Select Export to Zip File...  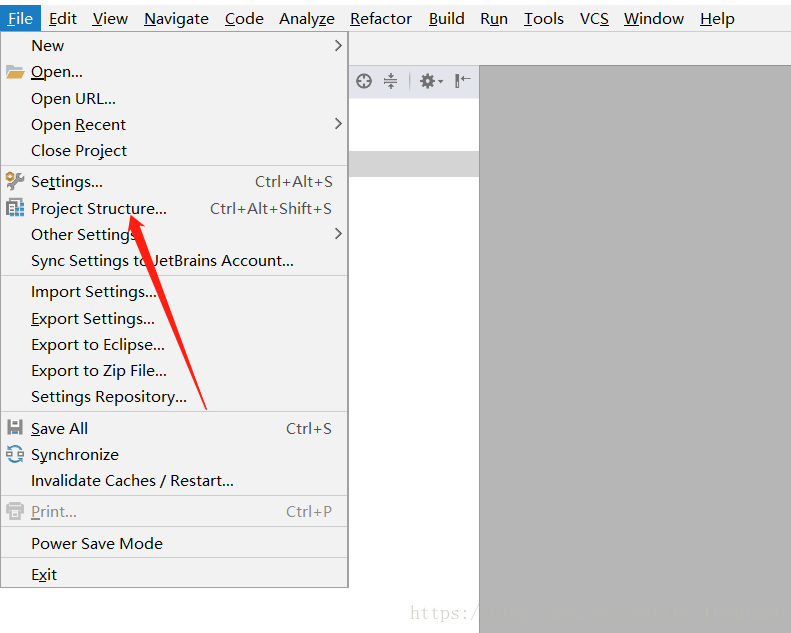point(174,371)
